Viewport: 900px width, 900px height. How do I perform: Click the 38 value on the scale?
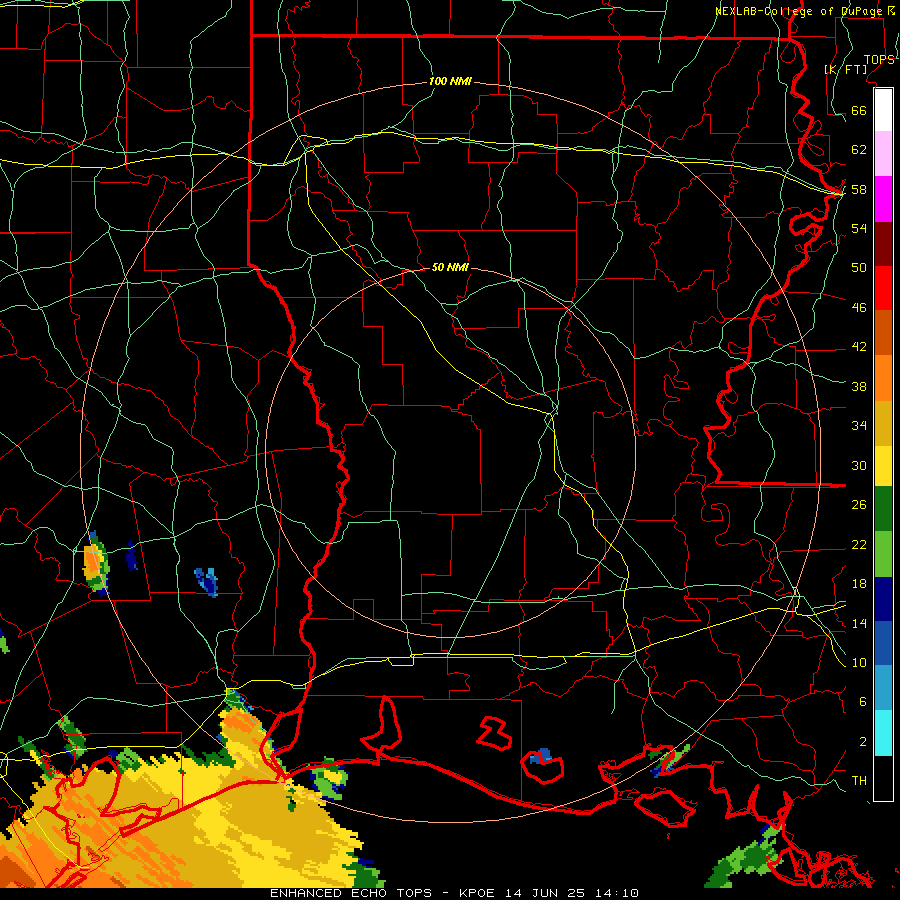pos(859,386)
